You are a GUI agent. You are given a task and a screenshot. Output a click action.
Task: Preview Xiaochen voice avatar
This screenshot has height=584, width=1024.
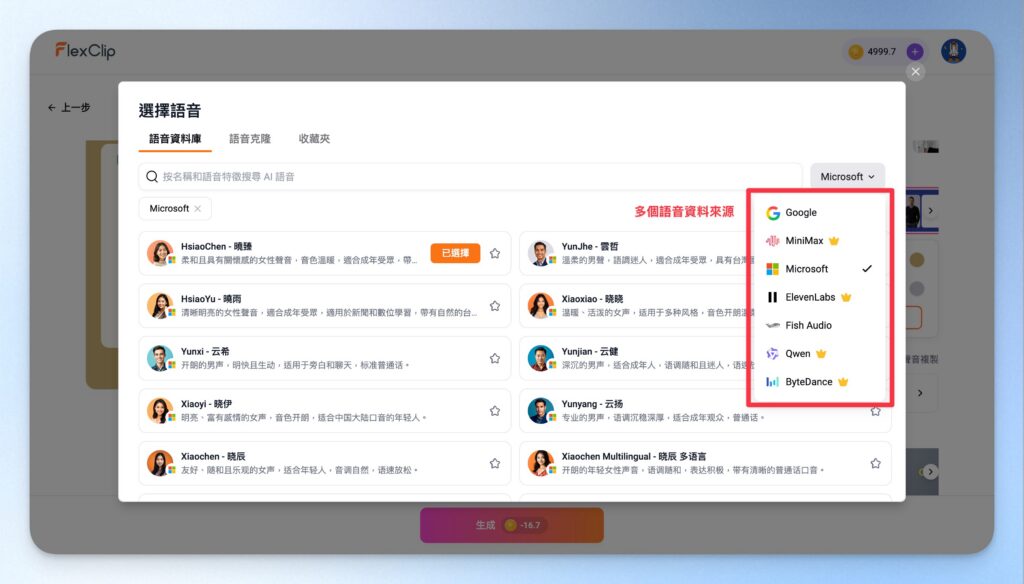[x=160, y=463]
